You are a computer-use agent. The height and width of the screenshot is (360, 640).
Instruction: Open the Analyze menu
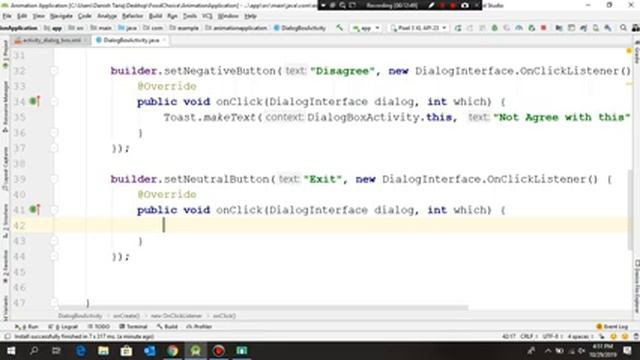coord(107,16)
